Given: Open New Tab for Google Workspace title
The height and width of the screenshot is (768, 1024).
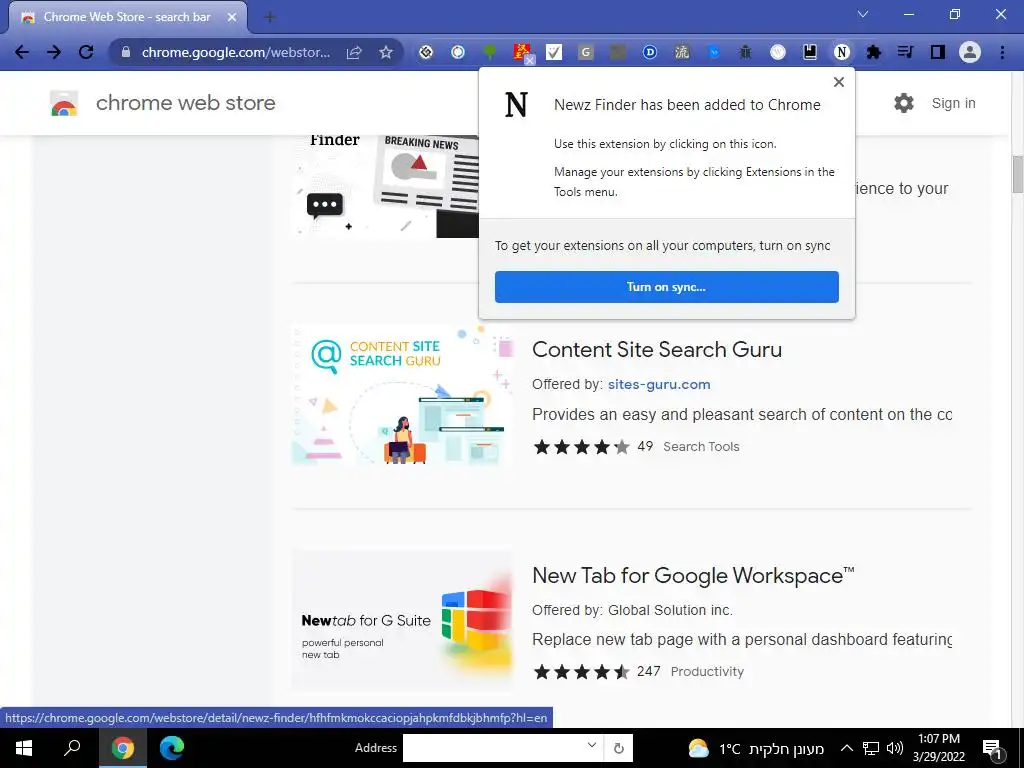Looking at the screenshot, I should coord(693,575).
